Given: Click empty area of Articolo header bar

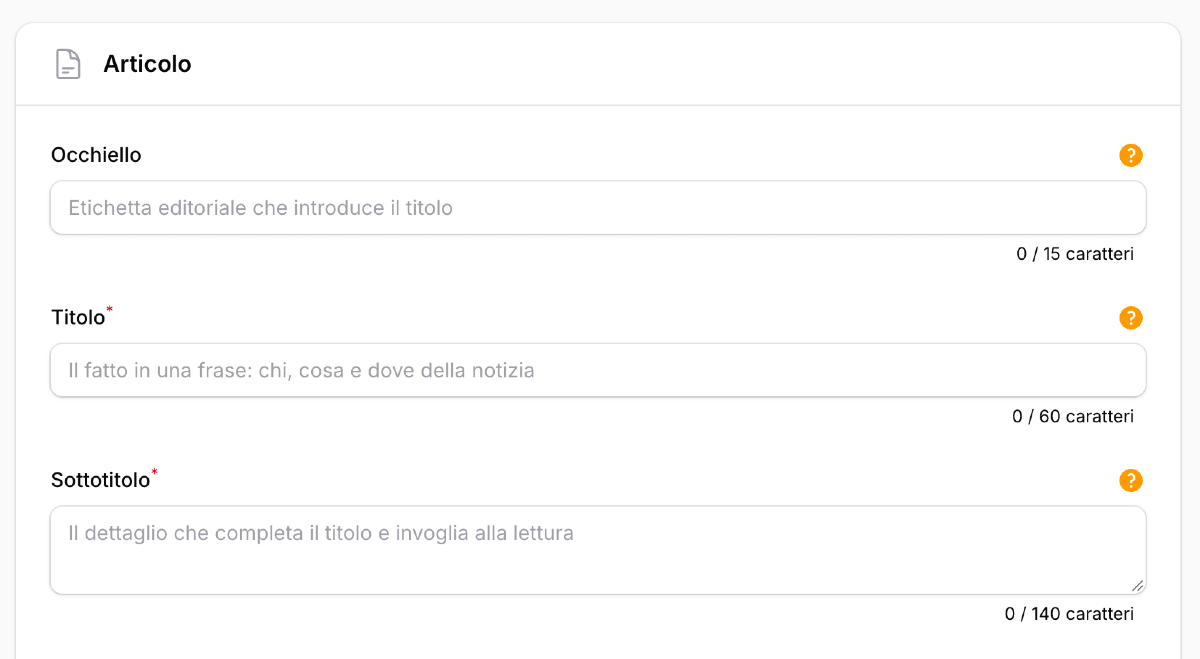Looking at the screenshot, I should pyautogui.click(x=680, y=64).
